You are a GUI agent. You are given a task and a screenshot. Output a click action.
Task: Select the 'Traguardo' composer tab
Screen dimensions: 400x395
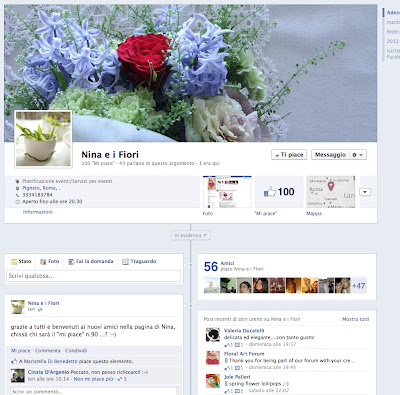(x=139, y=261)
